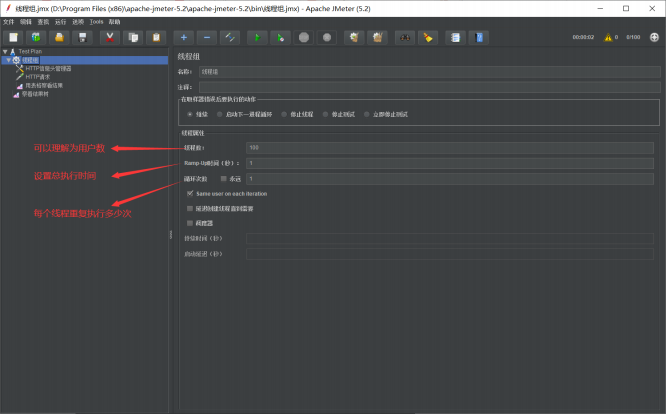Toggle Same user on each iteration checkbox
This screenshot has width=666, height=414.
(190, 193)
